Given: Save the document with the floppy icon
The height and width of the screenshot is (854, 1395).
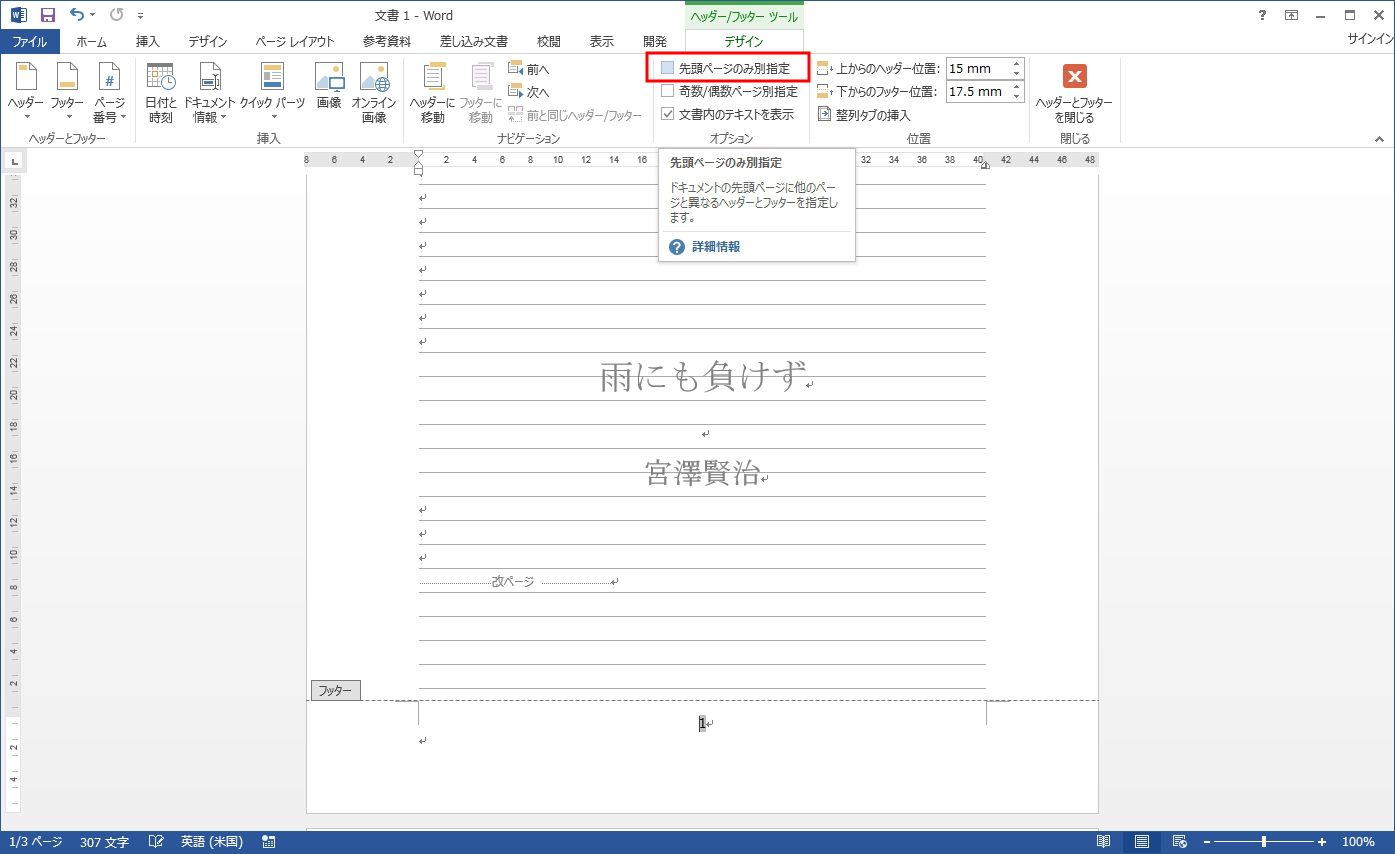Looking at the screenshot, I should point(47,15).
